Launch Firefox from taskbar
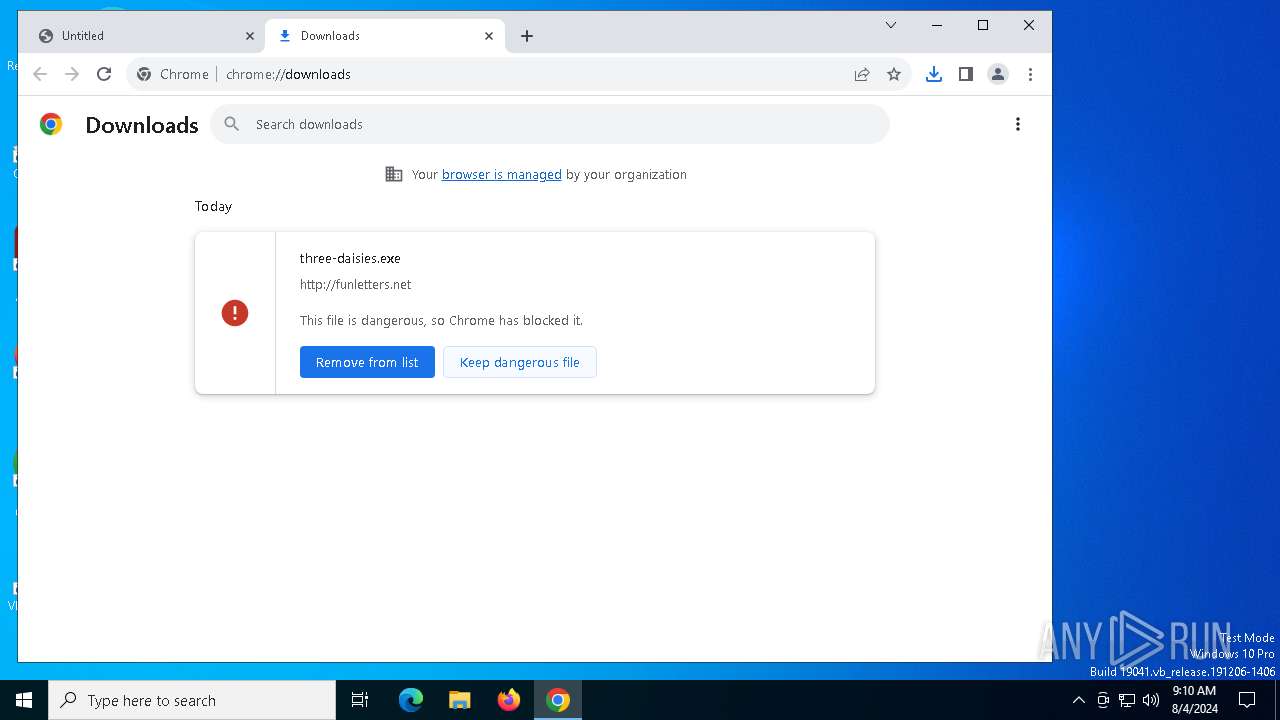Screen dimensions: 1280x720 (x=509, y=700)
